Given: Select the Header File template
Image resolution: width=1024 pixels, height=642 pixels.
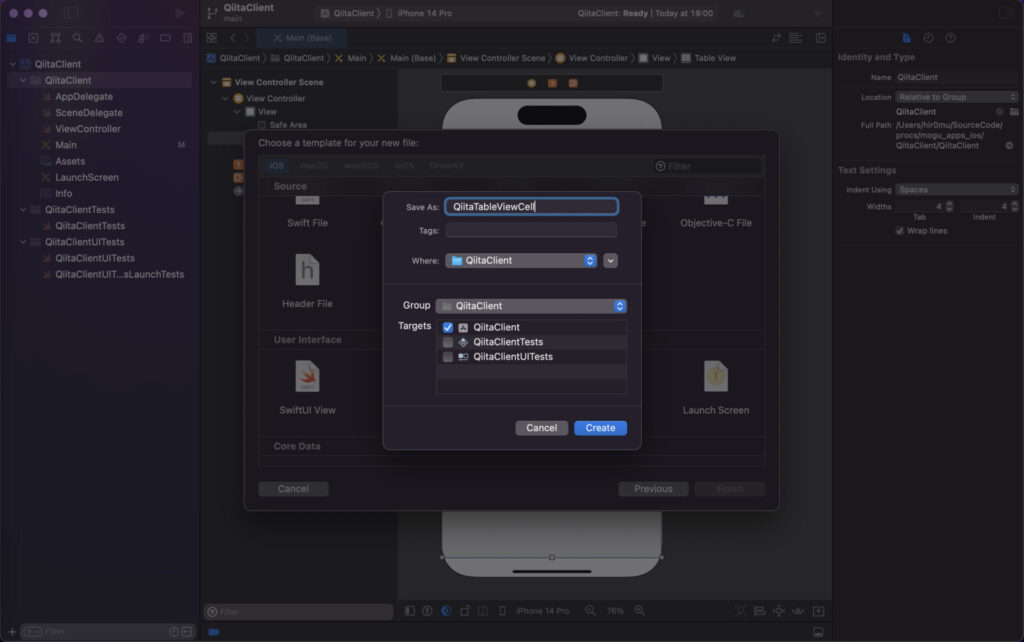Looking at the screenshot, I should tap(308, 281).
